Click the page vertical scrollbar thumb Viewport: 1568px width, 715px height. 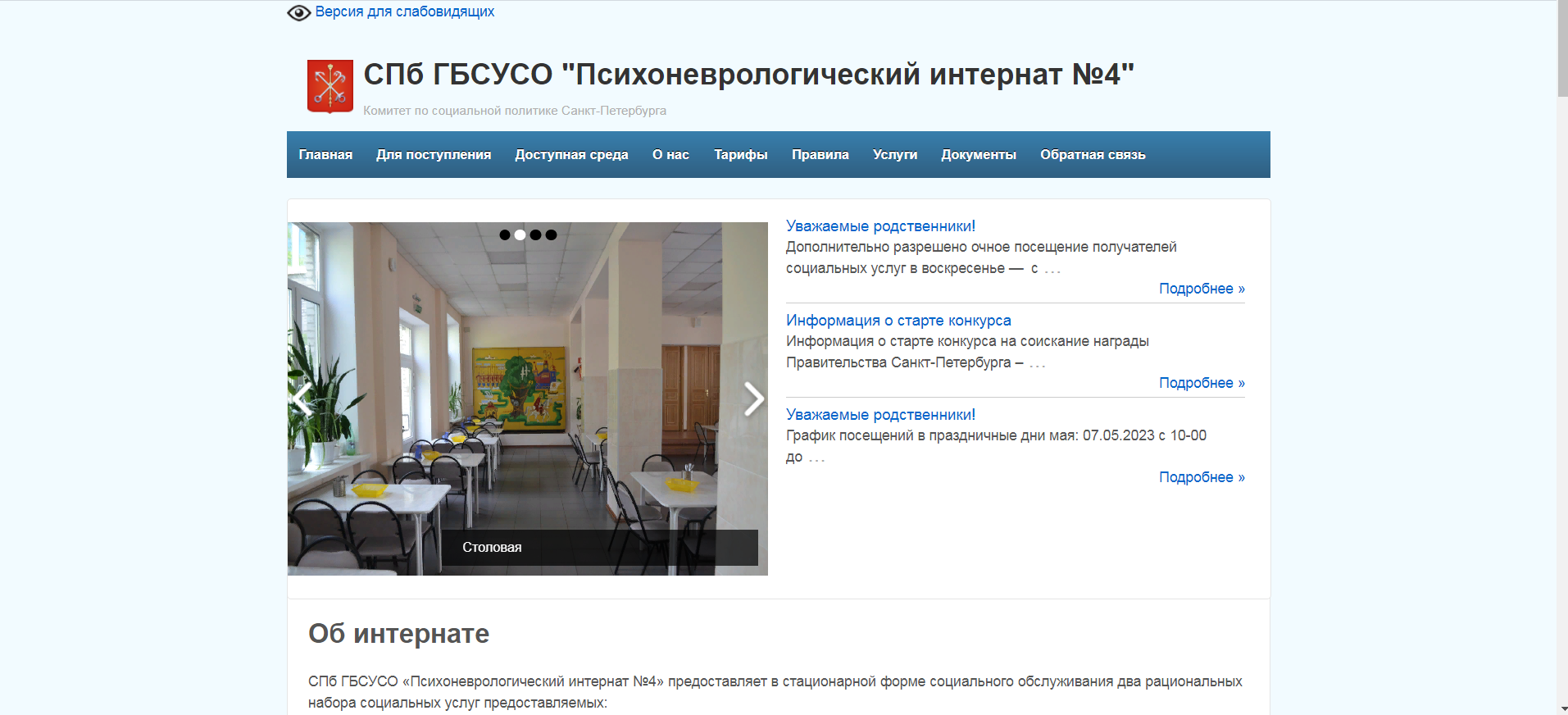pyautogui.click(x=1562, y=49)
